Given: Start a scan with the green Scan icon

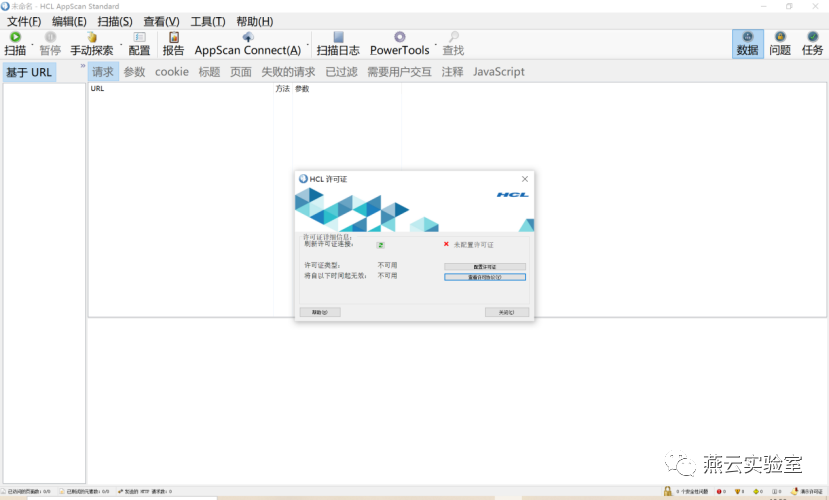Looking at the screenshot, I should pyautogui.click(x=15, y=37).
